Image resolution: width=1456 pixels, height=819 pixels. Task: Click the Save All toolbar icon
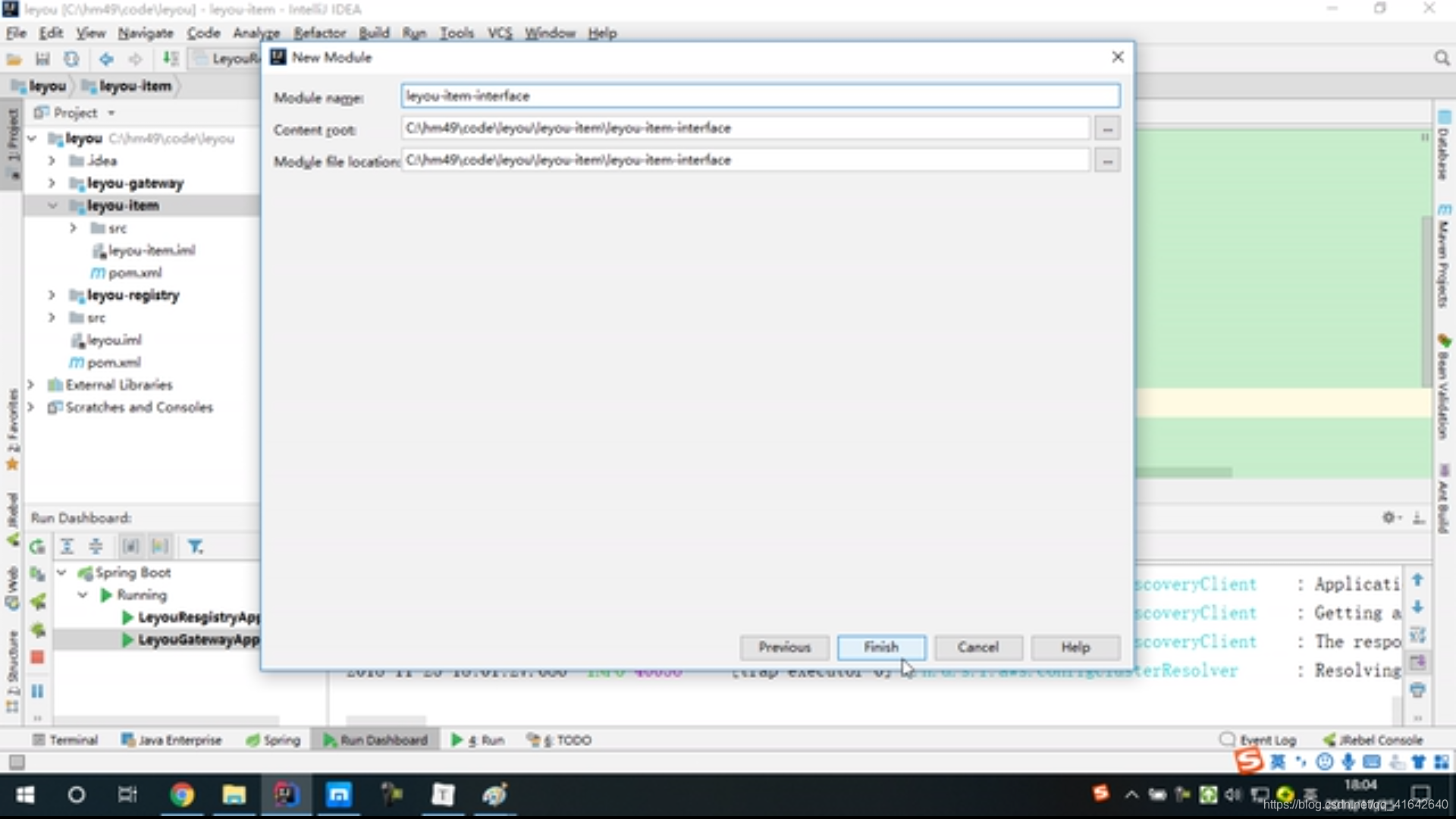(42, 59)
